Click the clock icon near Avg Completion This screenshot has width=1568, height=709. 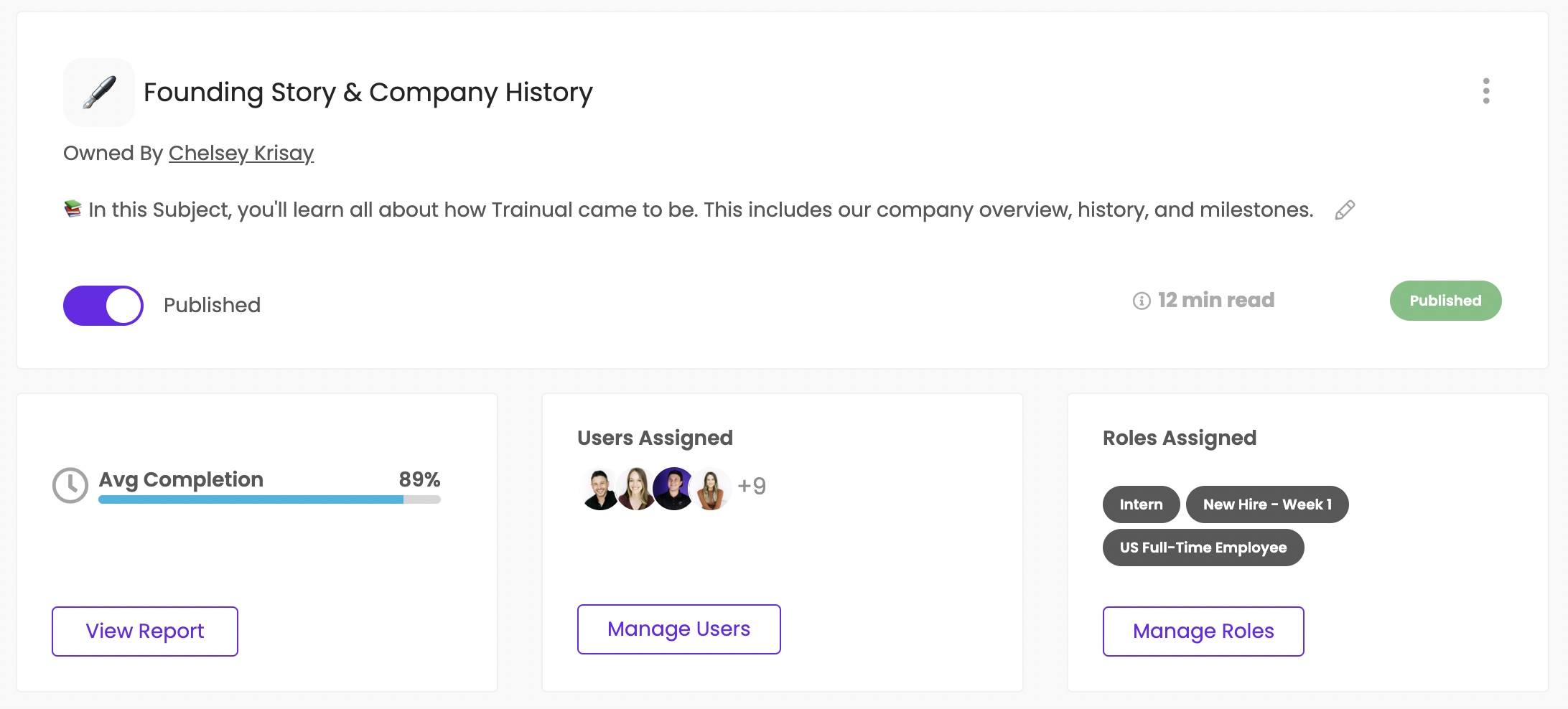[70, 486]
